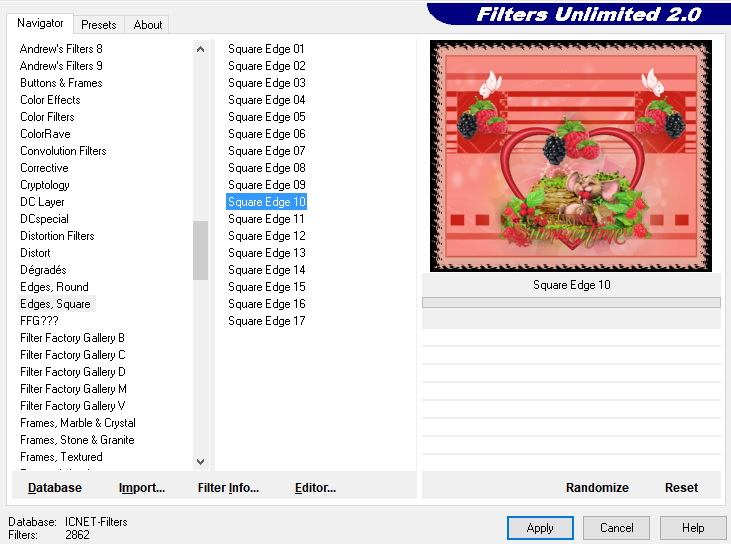The image size is (731, 544).
Task: Select Square Edge 04 filter
Action: (x=266, y=100)
